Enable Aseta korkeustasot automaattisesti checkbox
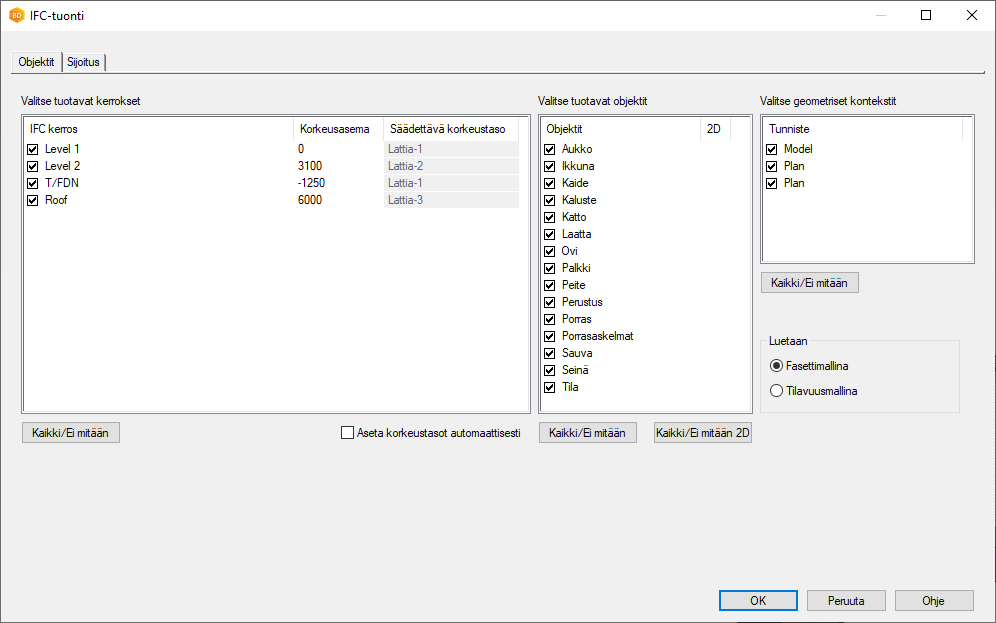This screenshot has height=623, width=996. tap(348, 433)
